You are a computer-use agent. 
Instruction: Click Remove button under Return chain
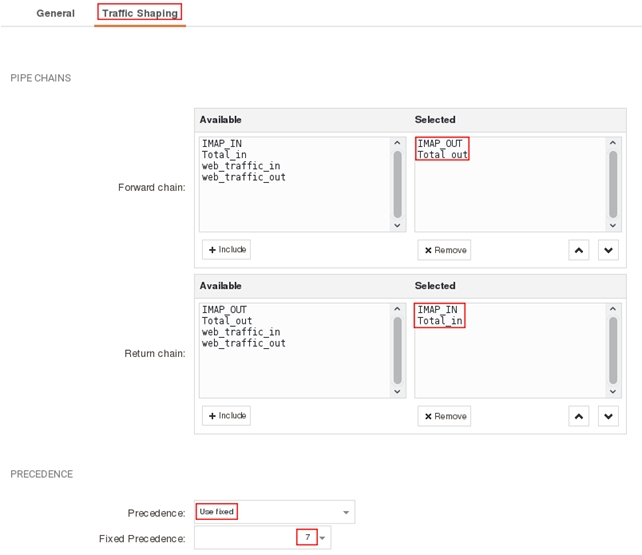point(444,416)
